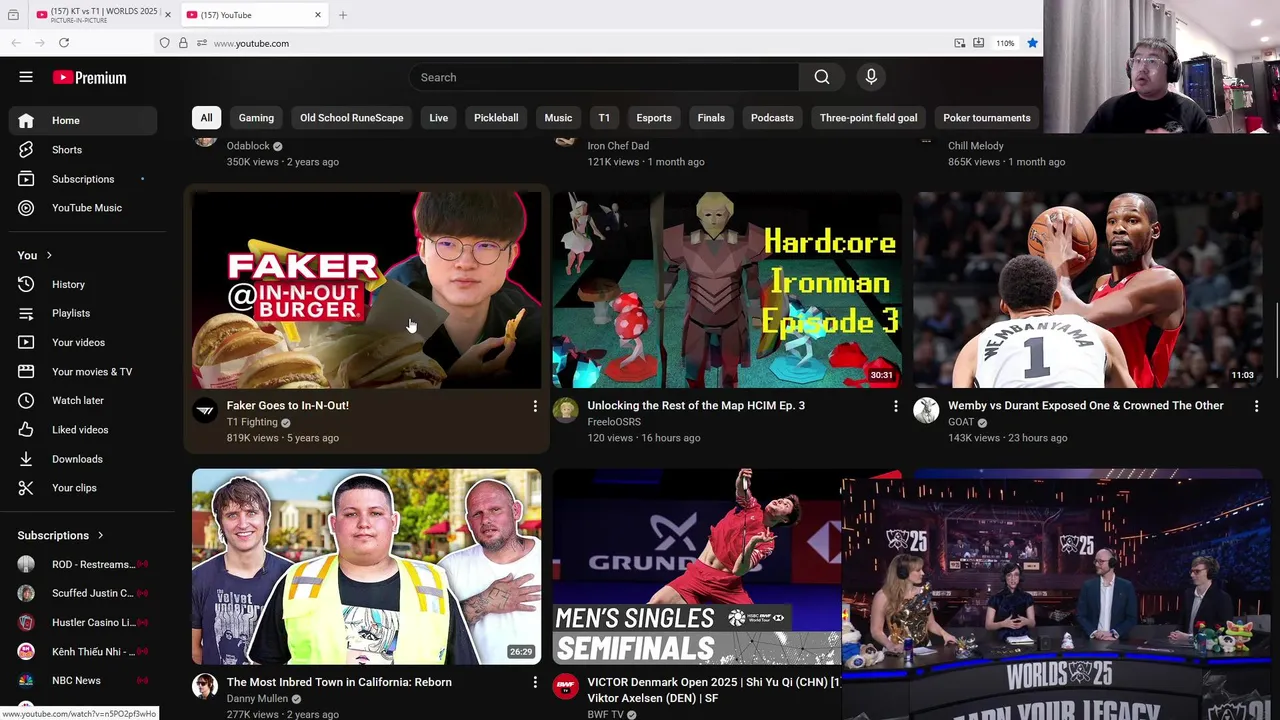Close the KT vs T1 Worlds tab
Viewport: 1280px width, 720px height.
tap(168, 15)
